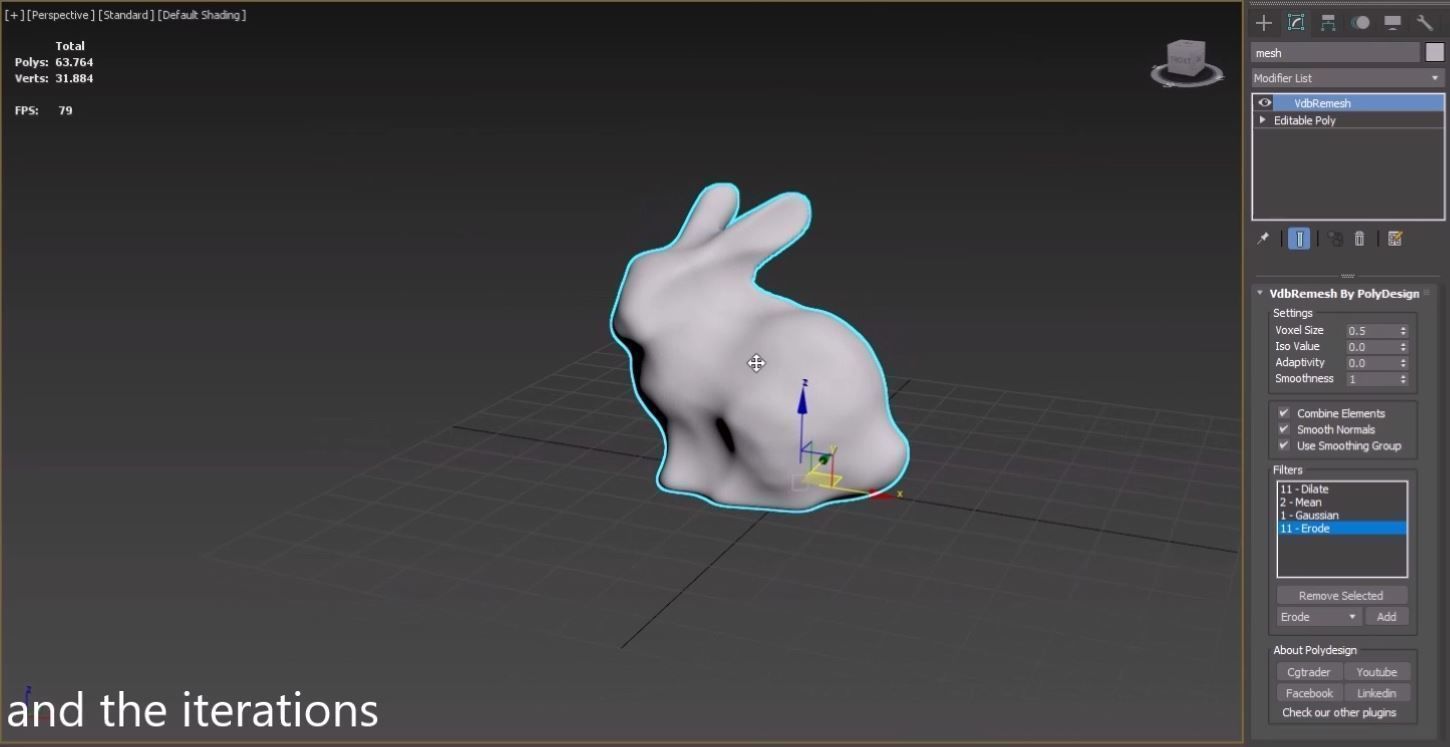Switch to the Modify command panel tab

(x=1296, y=23)
